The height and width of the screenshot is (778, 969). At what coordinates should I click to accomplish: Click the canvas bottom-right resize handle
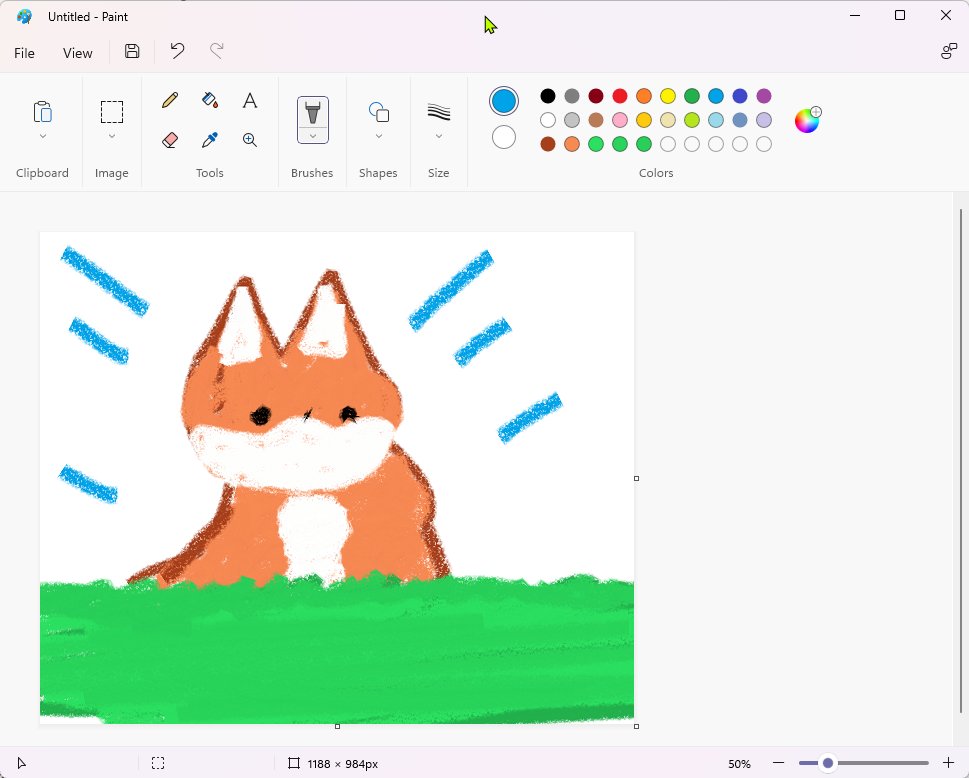pyautogui.click(x=637, y=726)
